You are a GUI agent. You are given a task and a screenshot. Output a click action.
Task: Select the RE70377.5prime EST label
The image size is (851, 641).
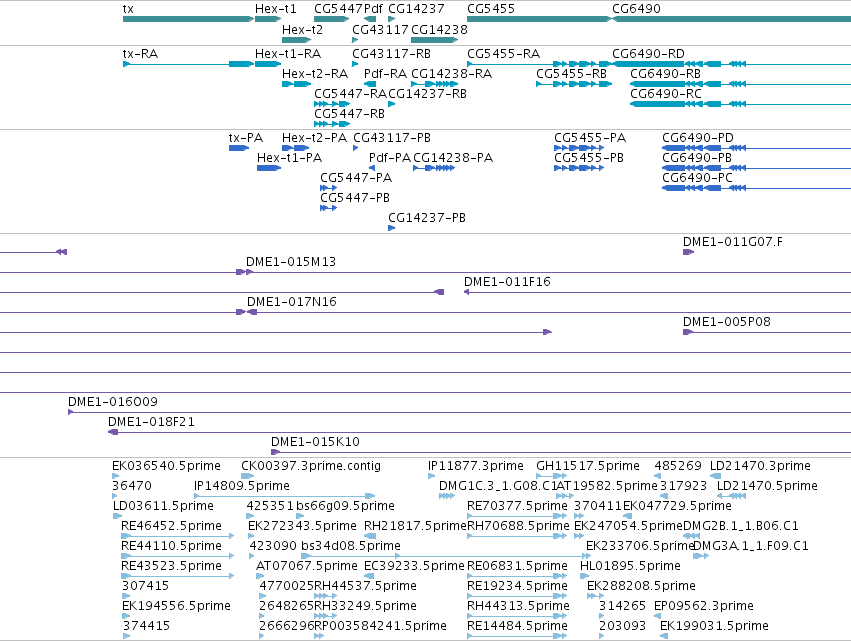517,506
